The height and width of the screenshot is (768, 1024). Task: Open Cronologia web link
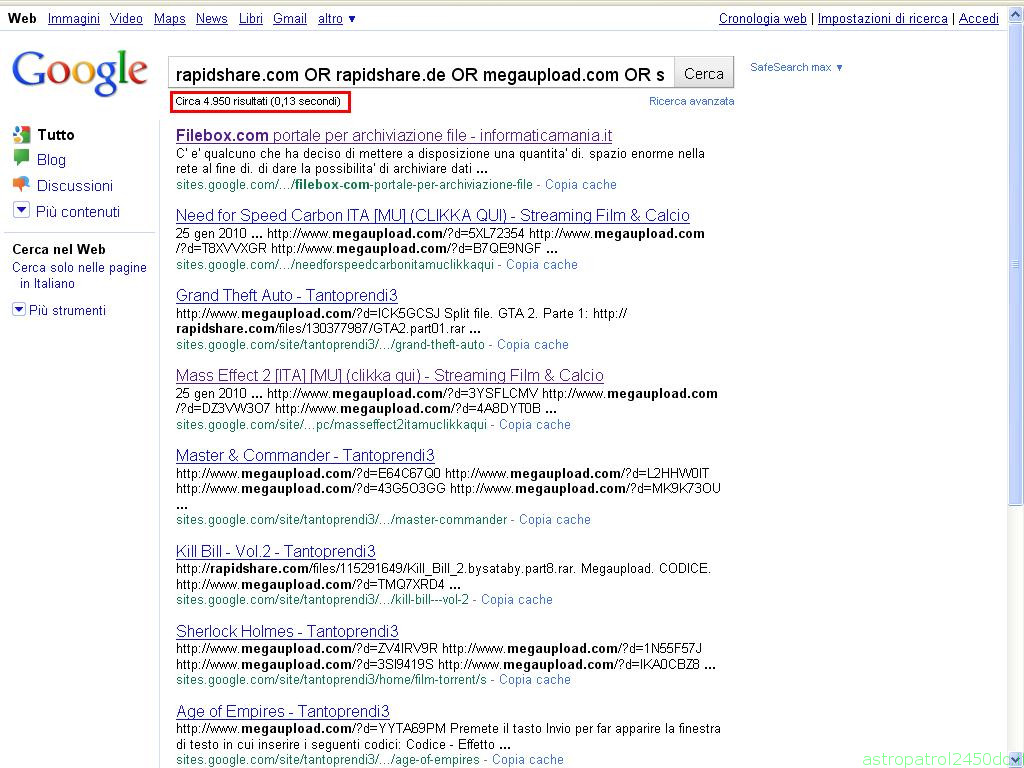[x=763, y=19]
